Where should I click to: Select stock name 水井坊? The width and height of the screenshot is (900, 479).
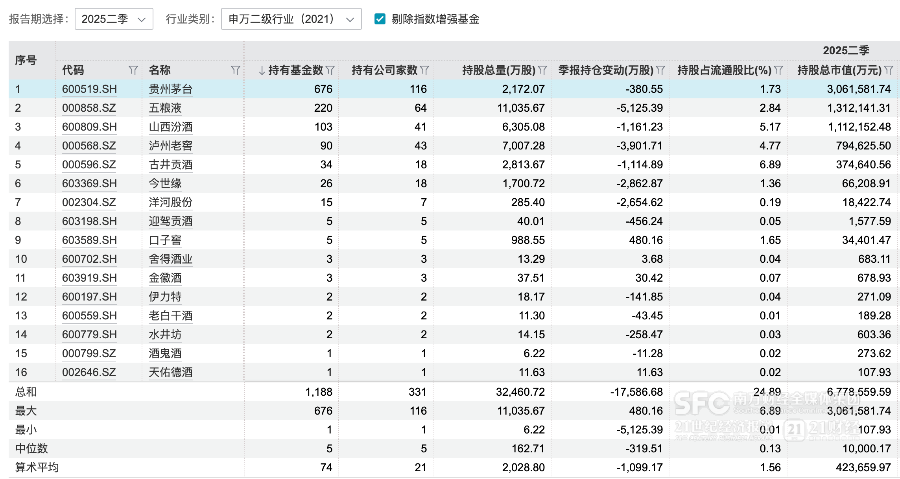[x=165, y=334]
